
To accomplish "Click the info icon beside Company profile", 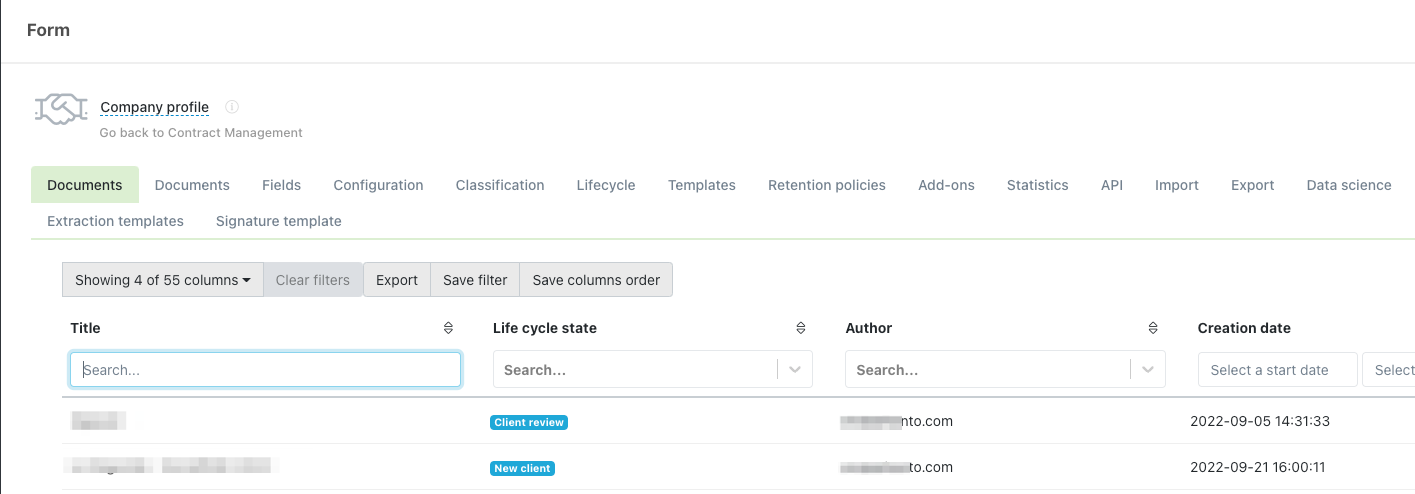I will pos(232,107).
